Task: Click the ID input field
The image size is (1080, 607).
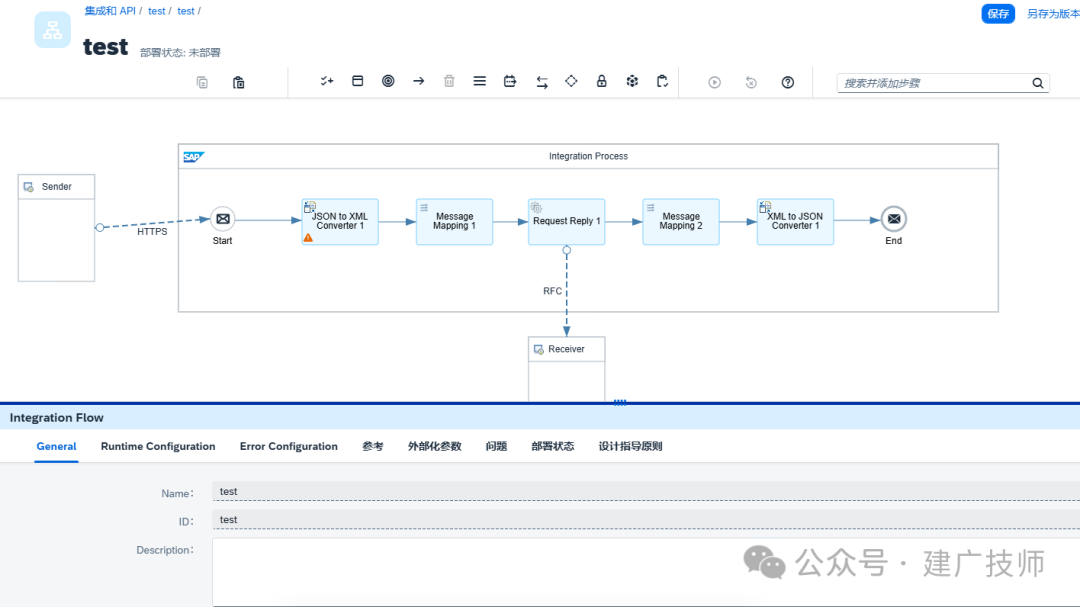Action: click(x=646, y=519)
